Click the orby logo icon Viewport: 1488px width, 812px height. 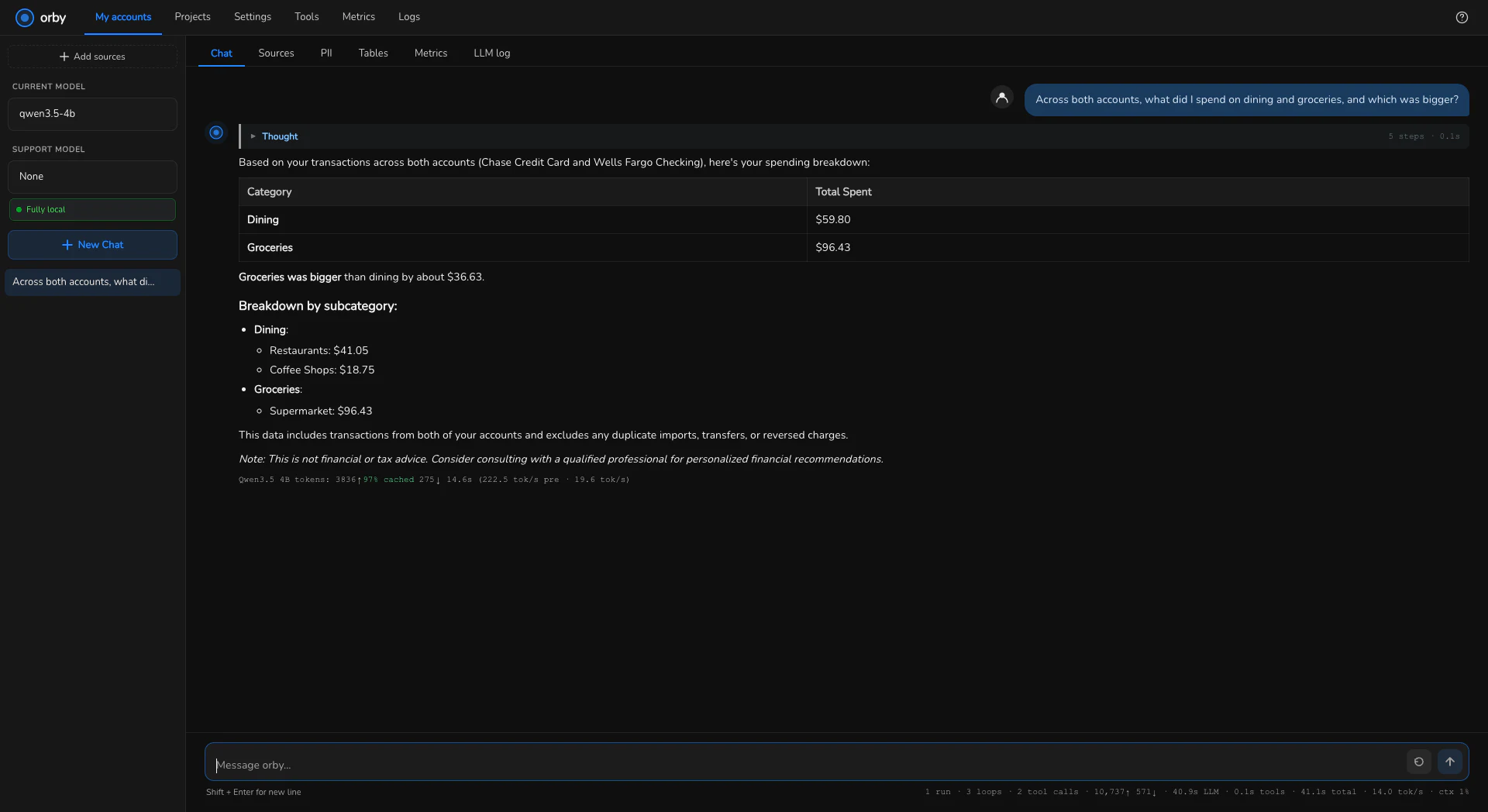coord(25,17)
